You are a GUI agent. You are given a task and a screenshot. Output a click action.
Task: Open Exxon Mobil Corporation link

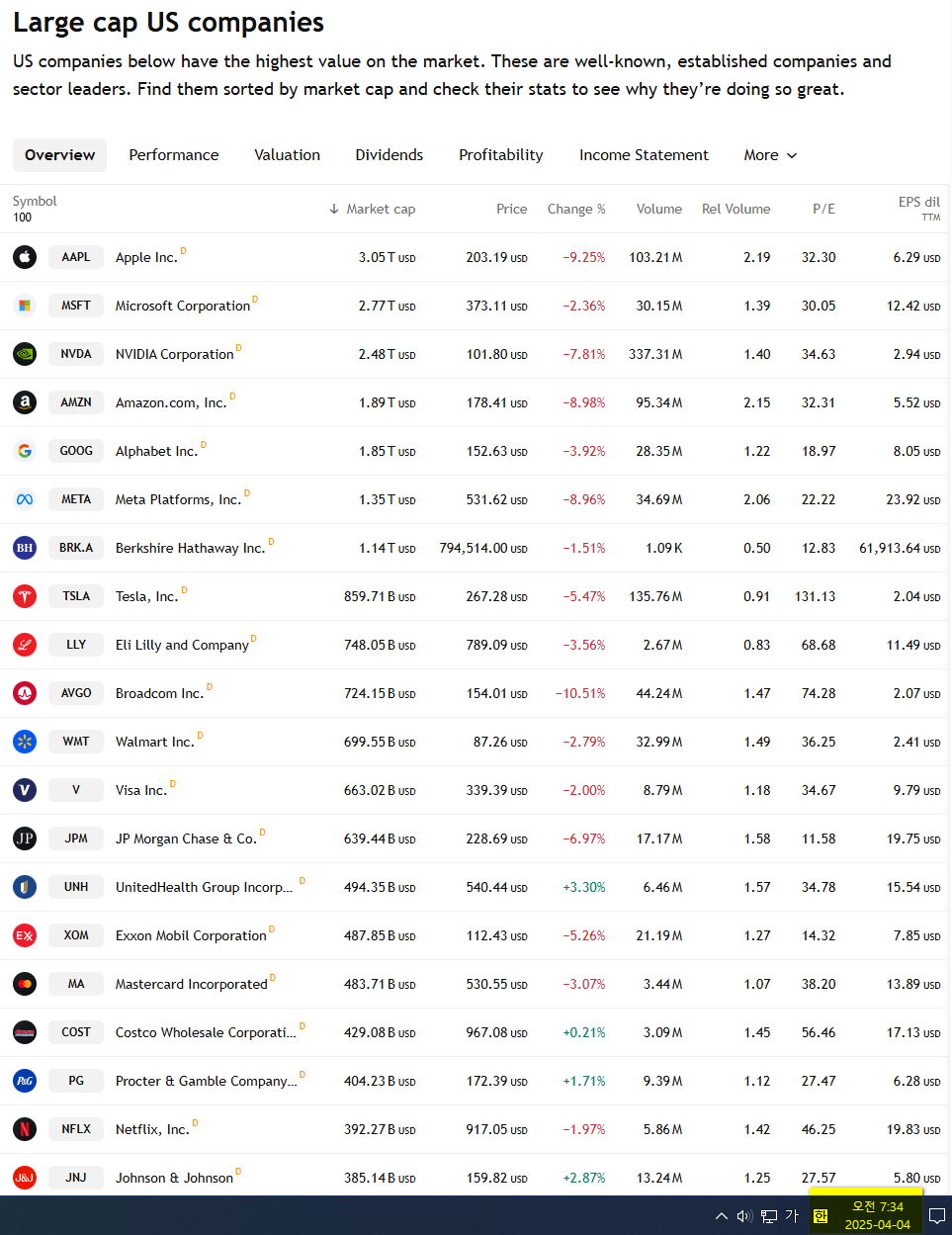coord(191,935)
